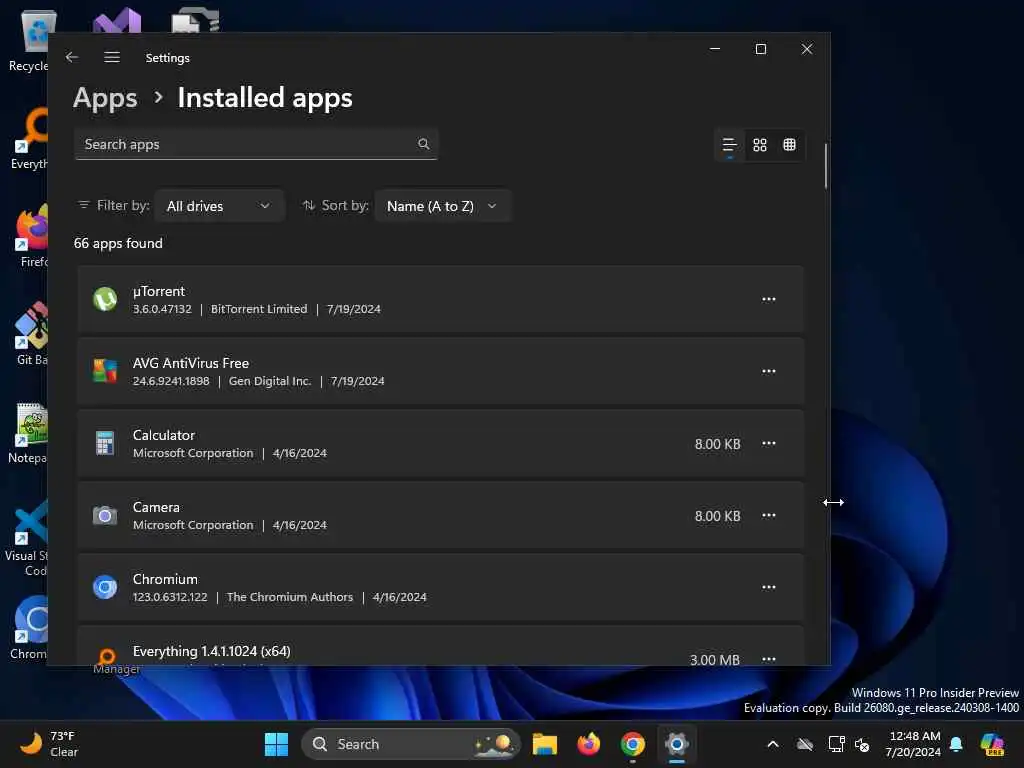Open more options for Chromium
Viewport: 1024px width, 768px height.
[769, 588]
